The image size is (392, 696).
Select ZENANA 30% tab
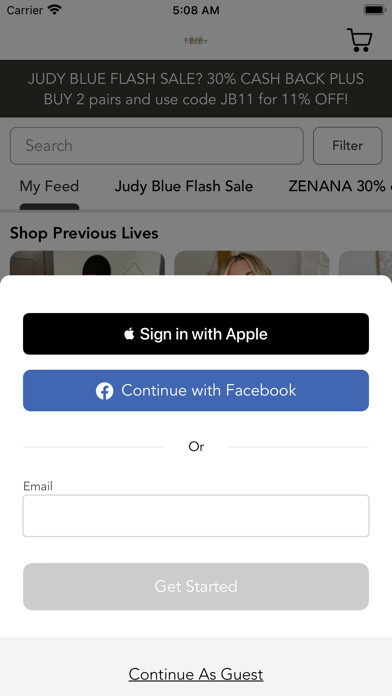[340, 186]
